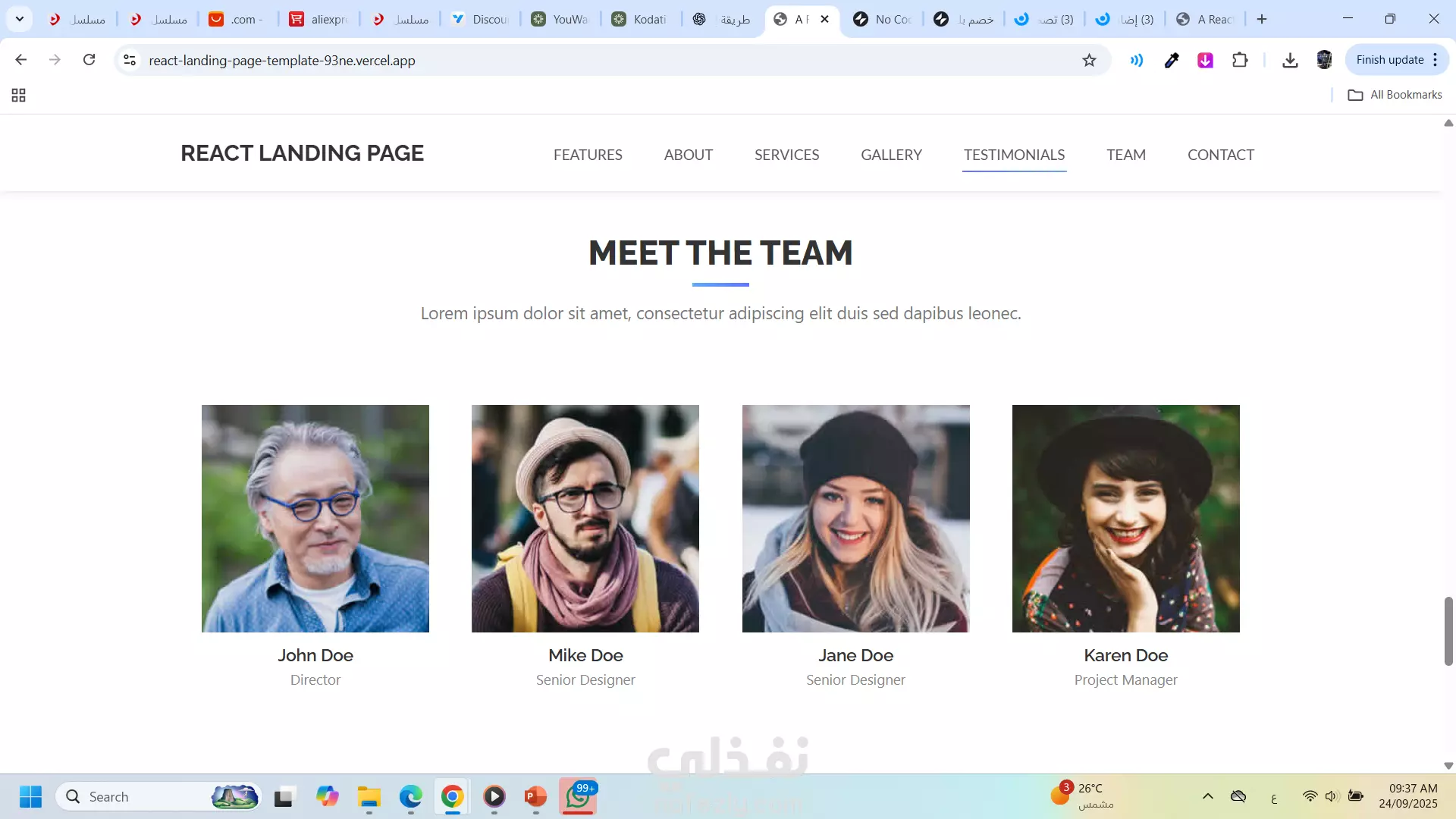The image size is (1456, 819).
Task: Open the apps grid in bookmarks bar
Action: tap(19, 95)
